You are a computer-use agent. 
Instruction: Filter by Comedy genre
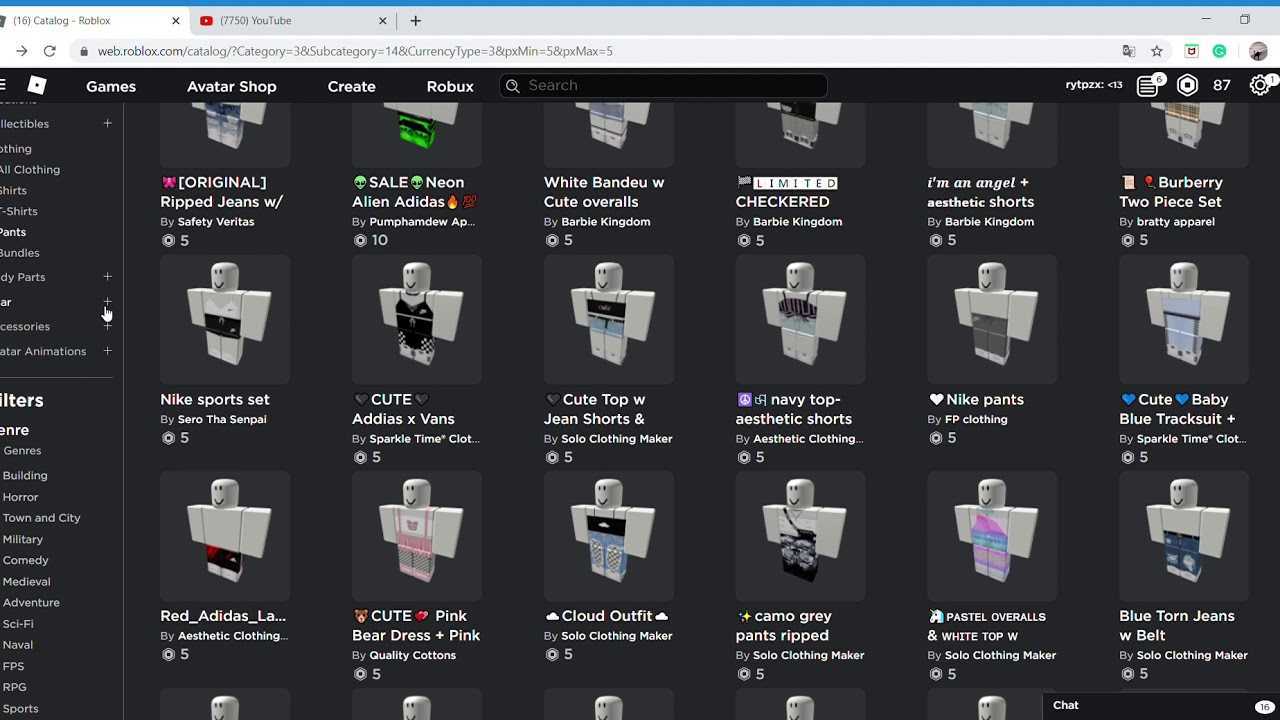[x=26, y=560]
